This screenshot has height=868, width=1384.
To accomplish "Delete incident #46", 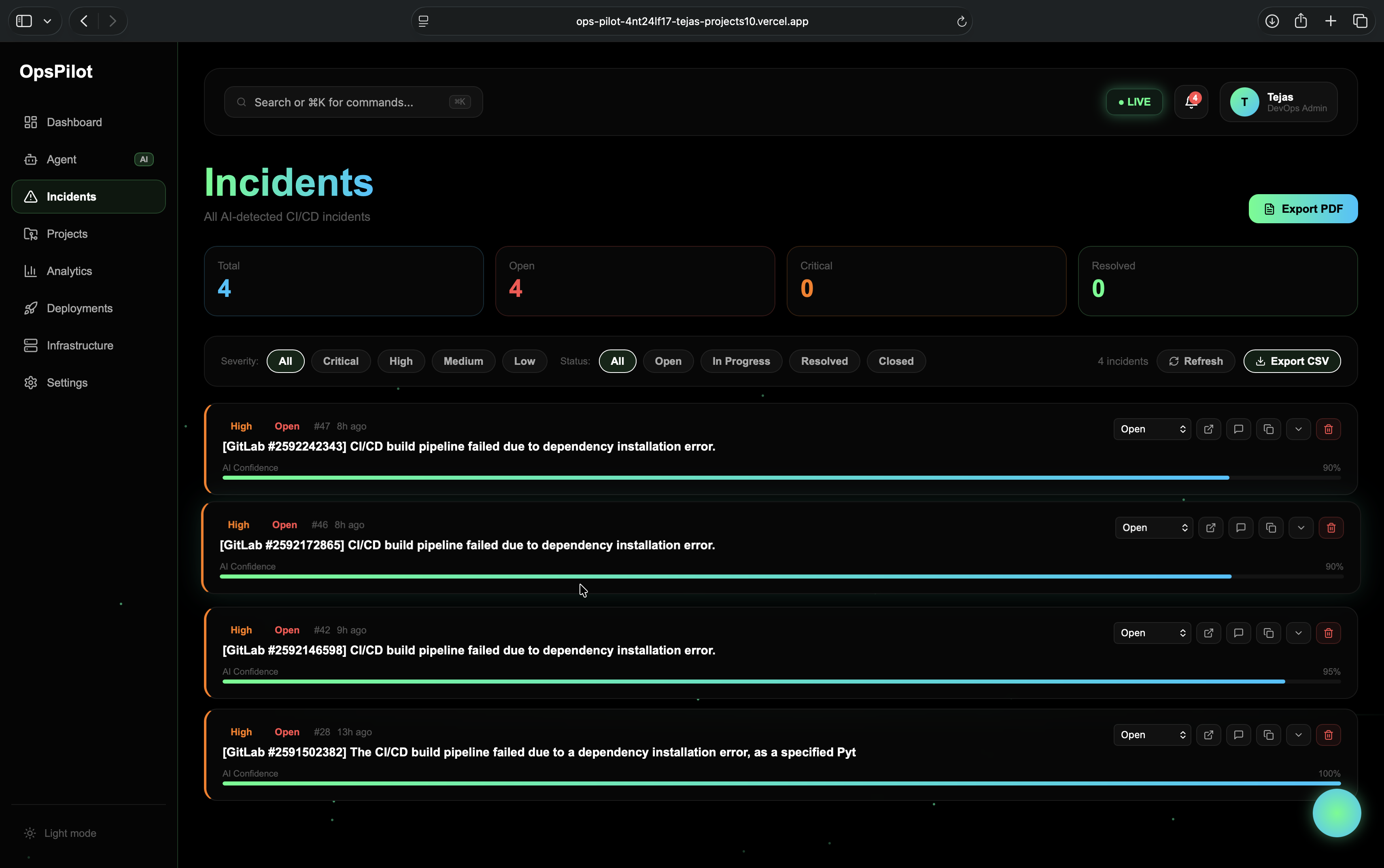I will click(x=1331, y=527).
